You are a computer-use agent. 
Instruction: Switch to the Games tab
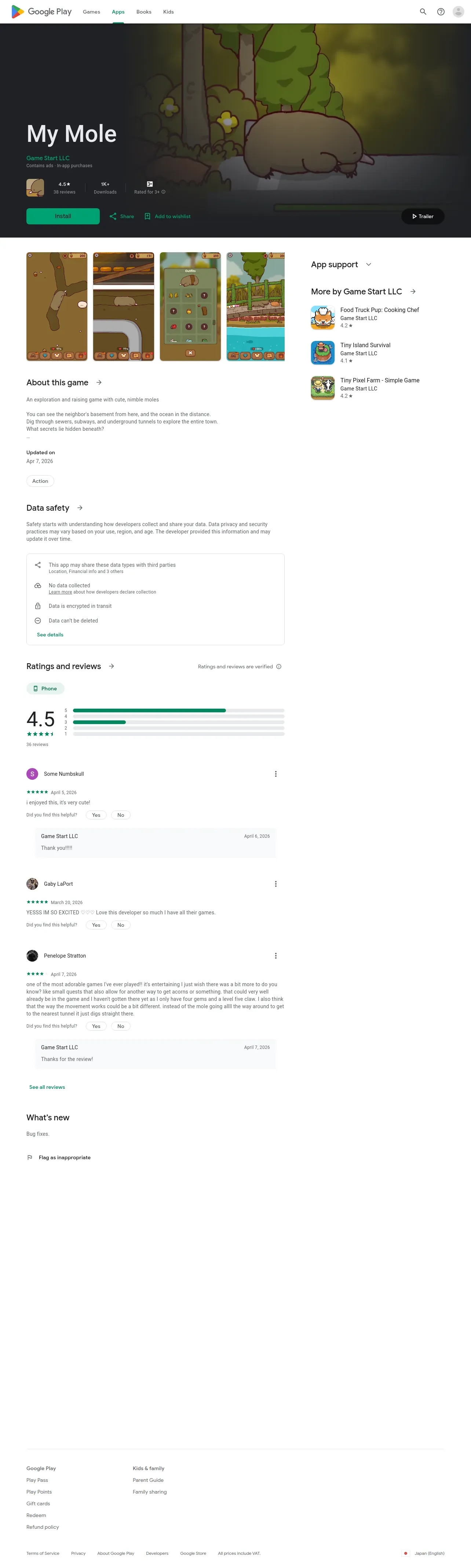point(91,12)
